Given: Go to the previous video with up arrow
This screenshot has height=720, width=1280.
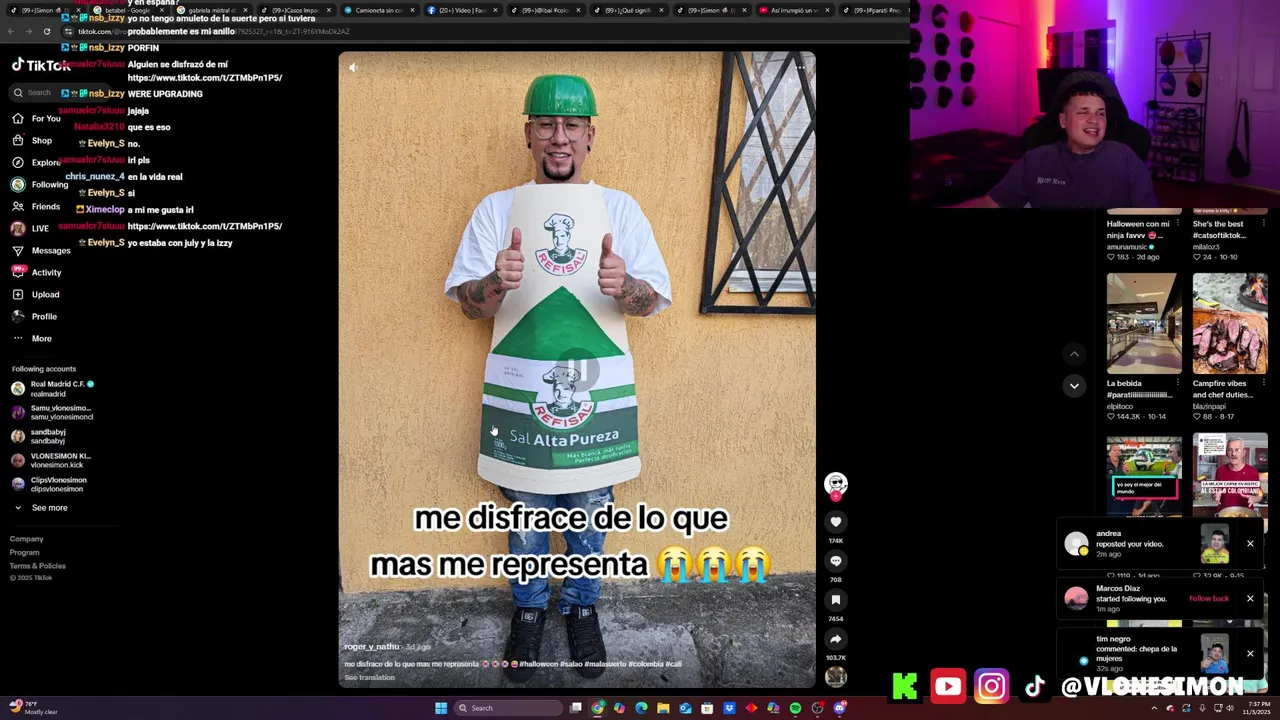Looking at the screenshot, I should 1074,354.
